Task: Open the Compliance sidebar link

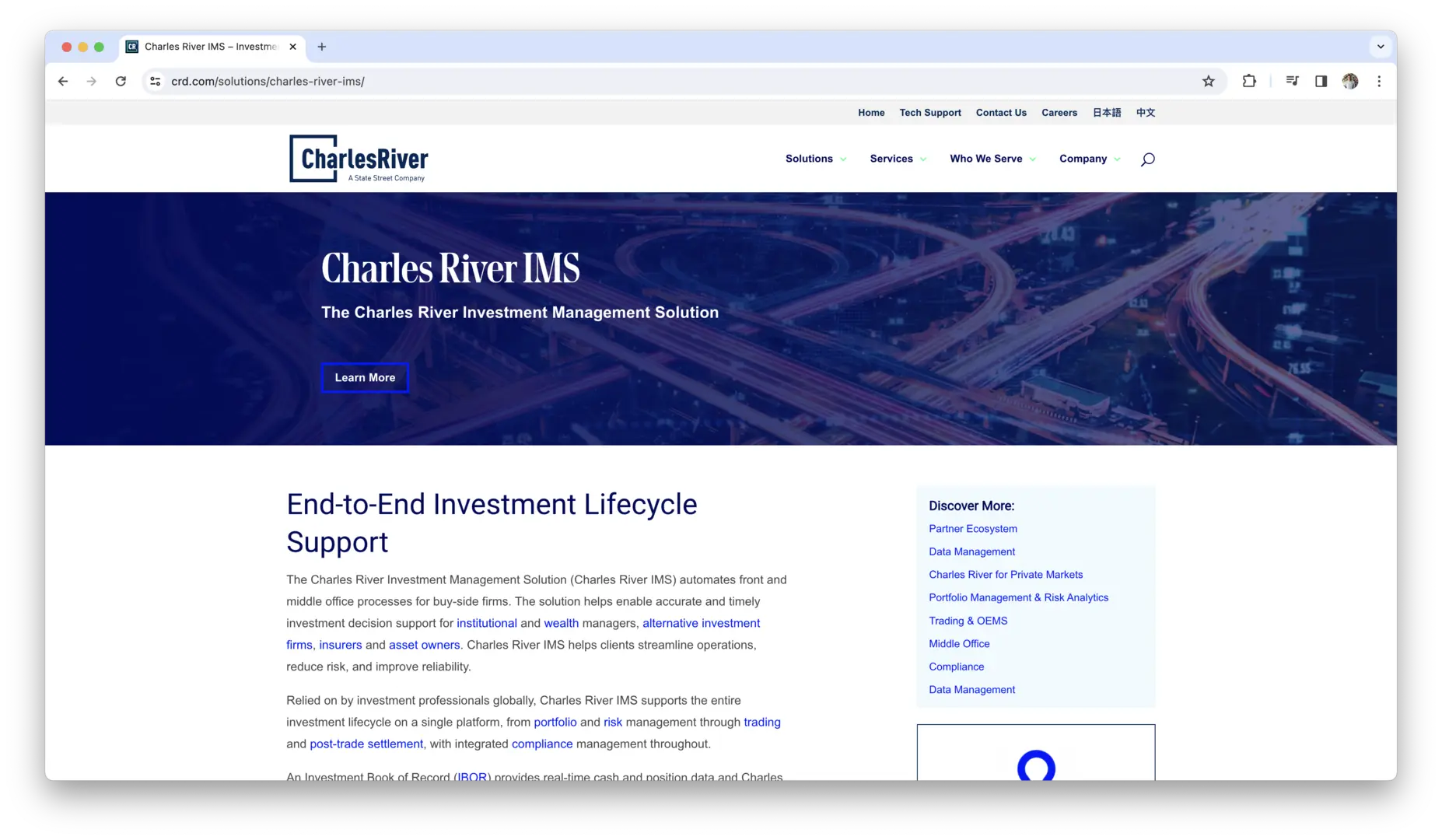Action: pos(957,667)
